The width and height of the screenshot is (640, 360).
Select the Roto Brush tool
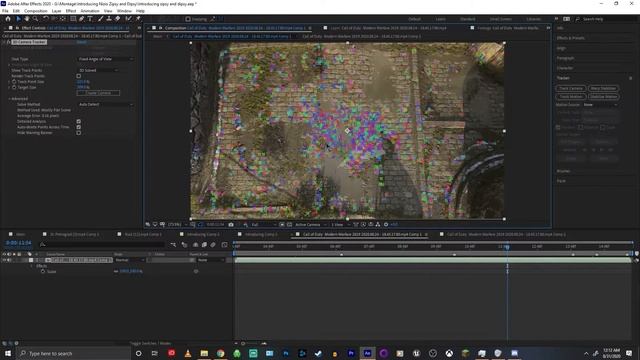point(129,19)
